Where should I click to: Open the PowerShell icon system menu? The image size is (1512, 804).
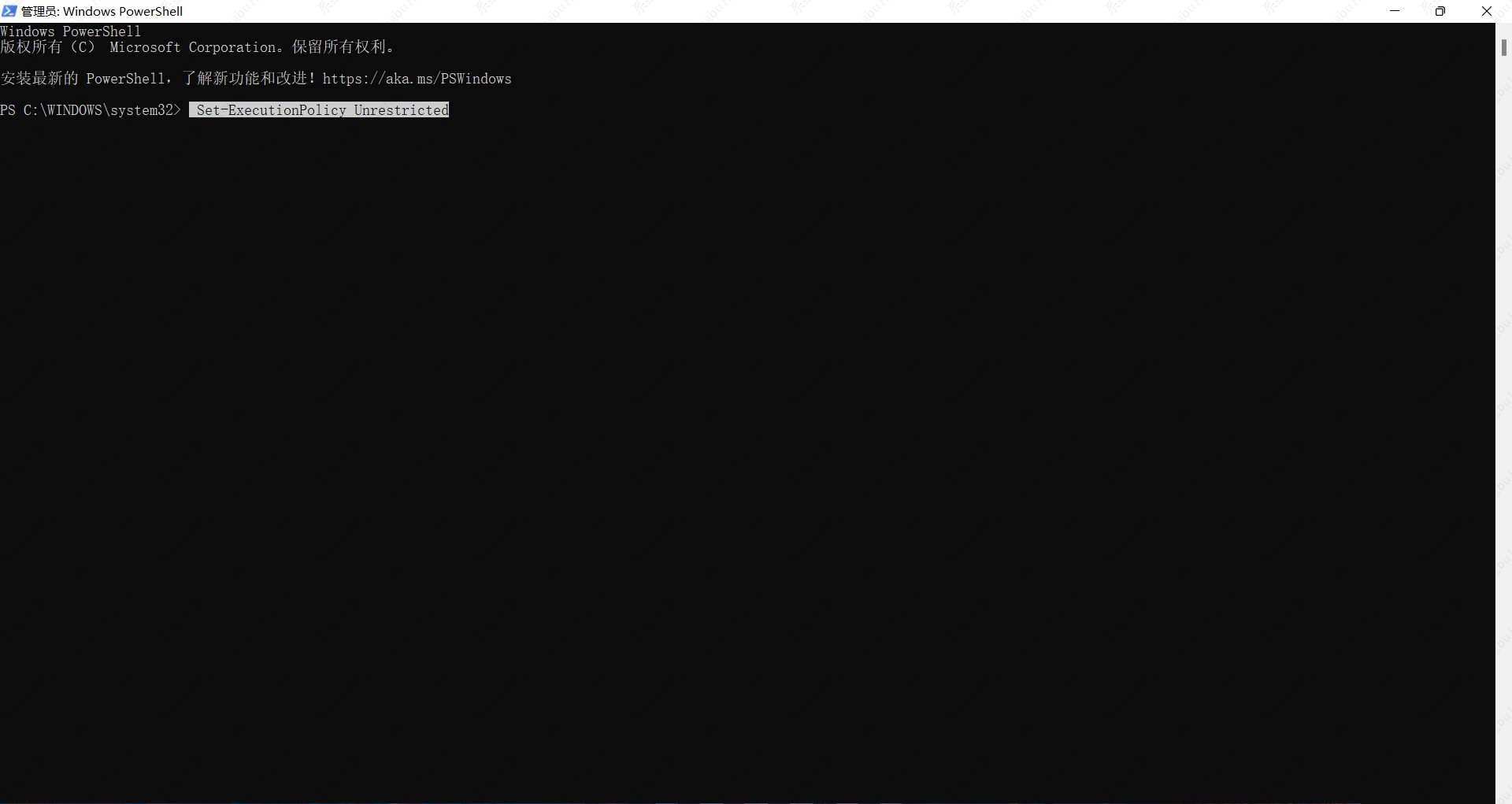pyautogui.click(x=9, y=11)
